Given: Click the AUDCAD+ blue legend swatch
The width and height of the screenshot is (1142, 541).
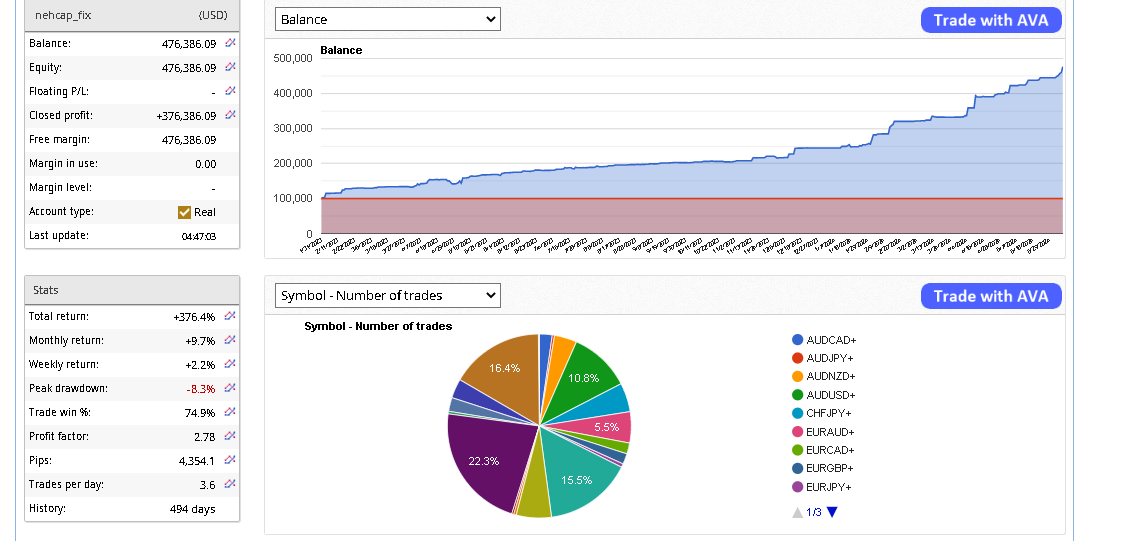Looking at the screenshot, I should tap(797, 340).
